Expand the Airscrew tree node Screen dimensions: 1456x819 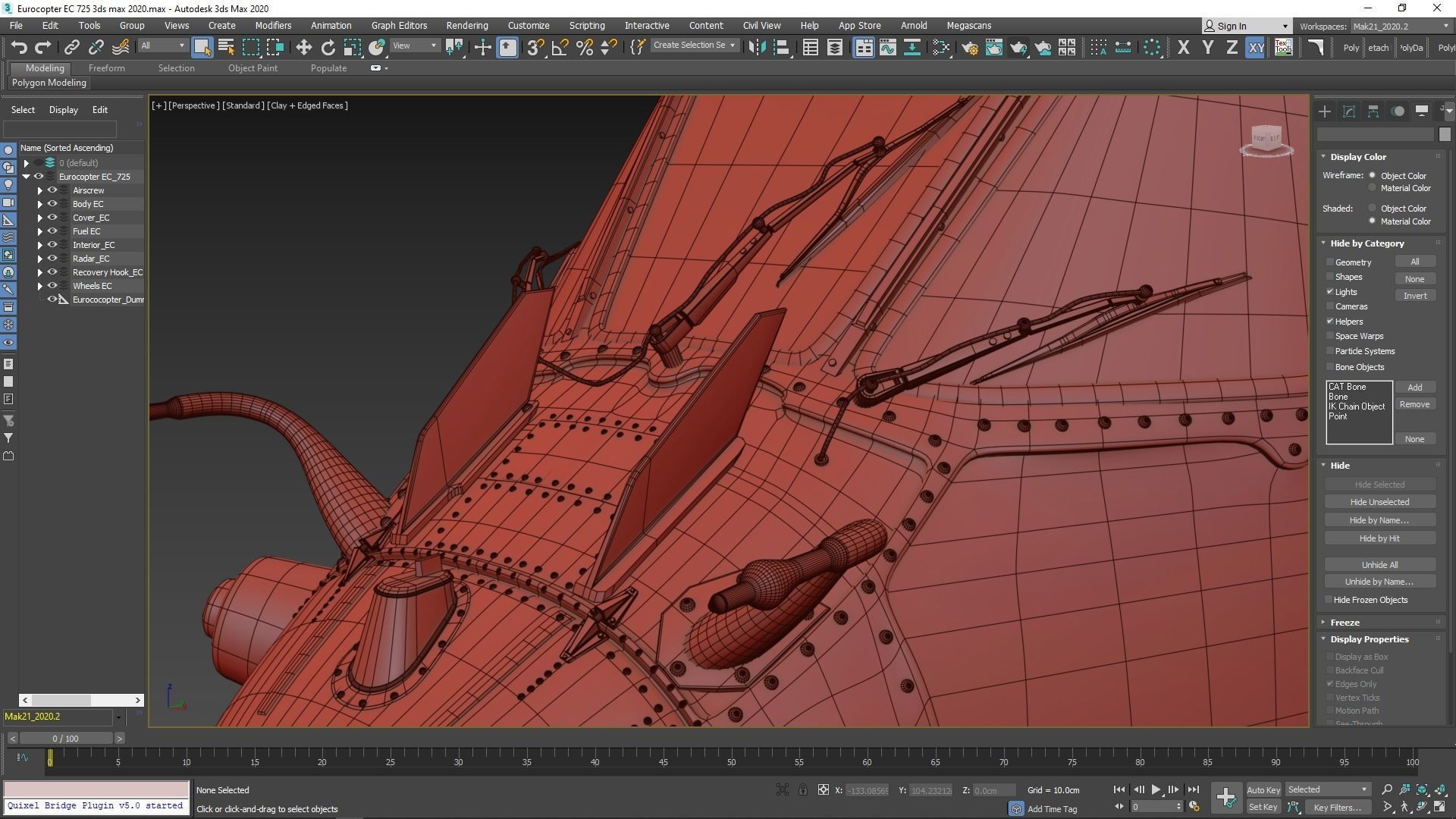pos(39,190)
